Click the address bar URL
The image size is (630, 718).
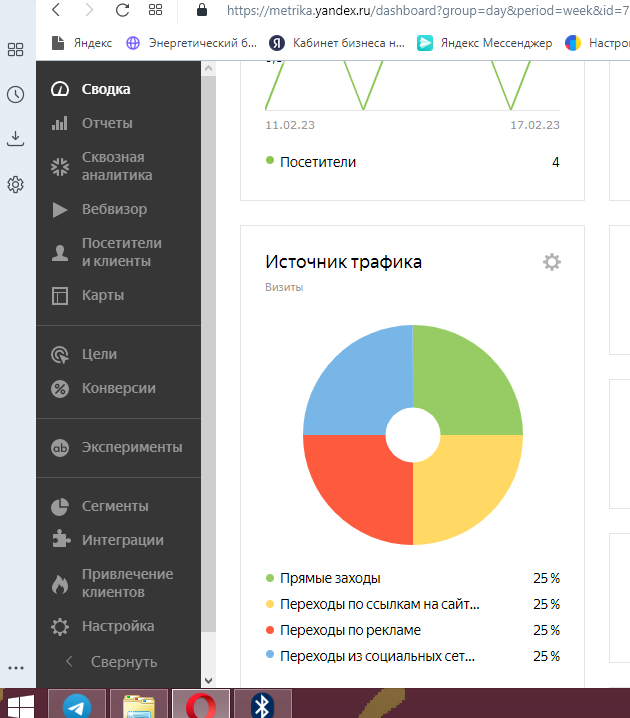[428, 10]
